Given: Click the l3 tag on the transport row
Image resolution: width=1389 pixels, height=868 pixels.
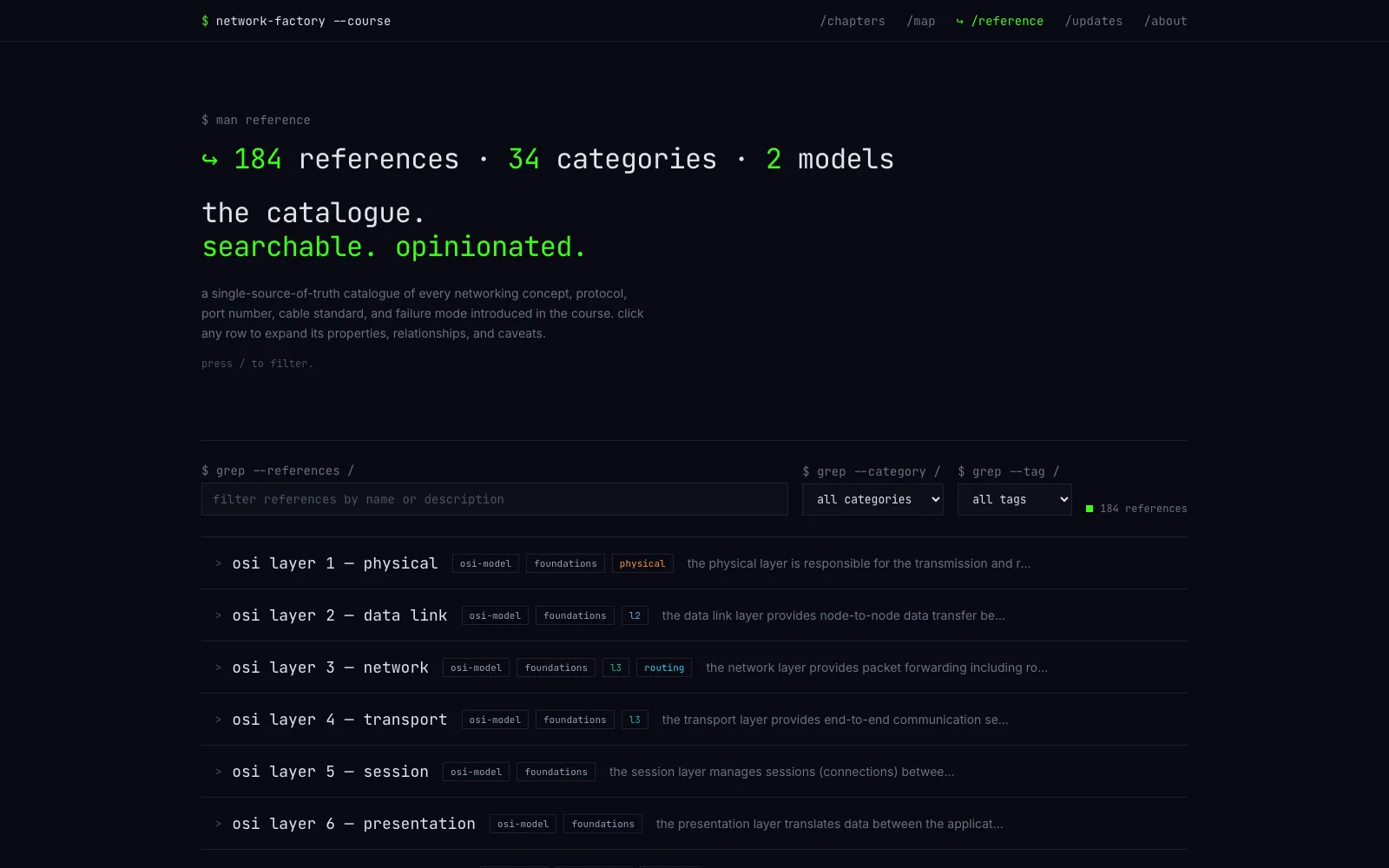Looking at the screenshot, I should [x=635, y=720].
